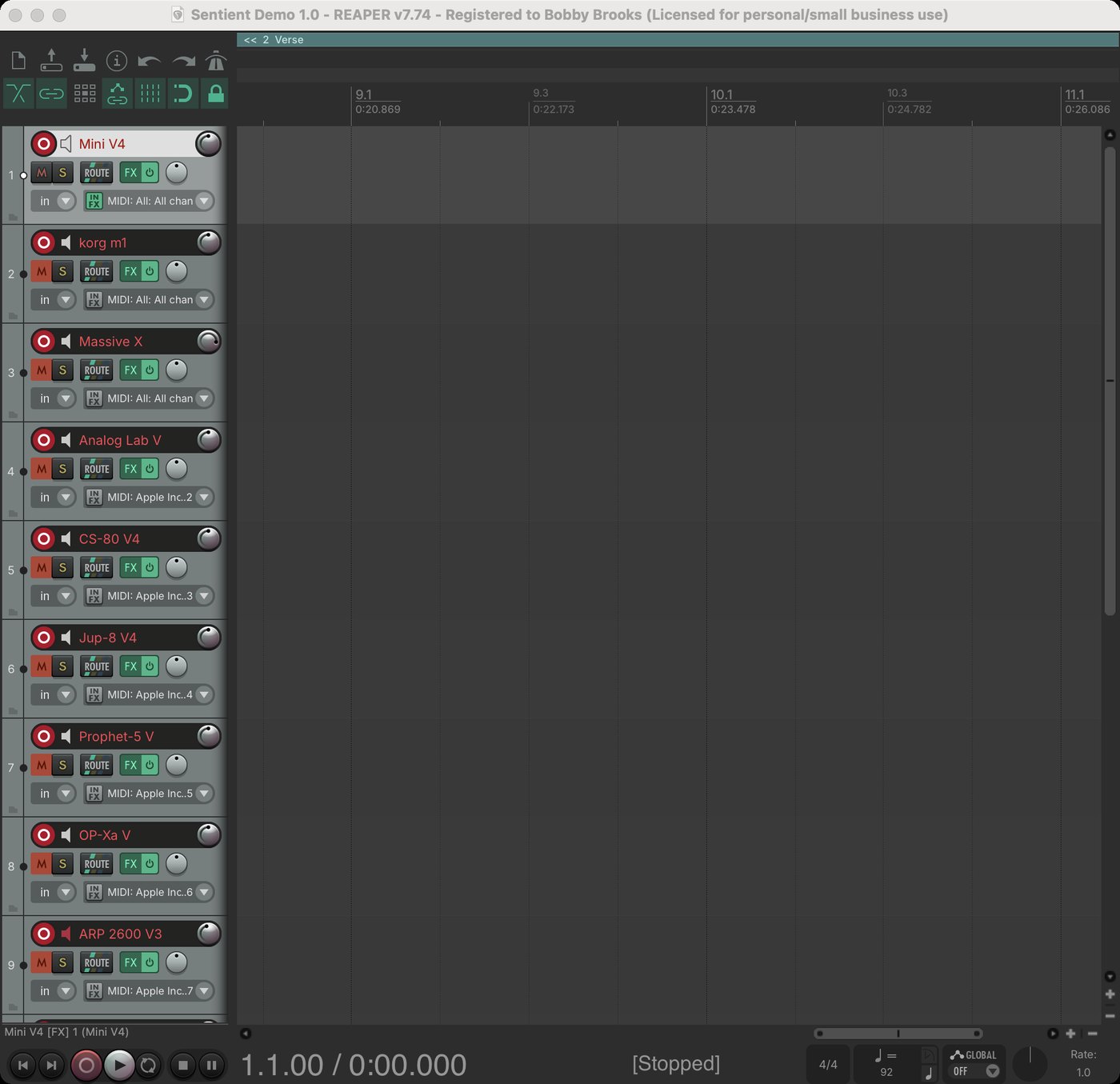Open FX chain on Jup-8 V4 track
The width and height of the screenshot is (1120, 1084).
(x=130, y=666)
